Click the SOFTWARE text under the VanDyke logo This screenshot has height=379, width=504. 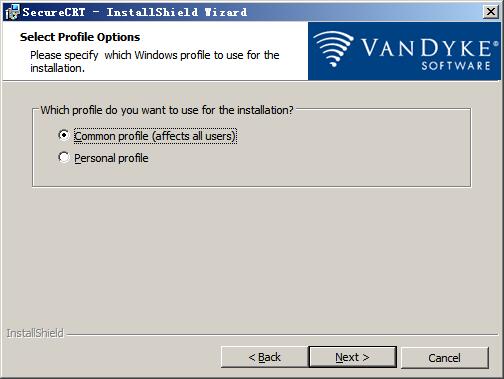pyautogui.click(x=456, y=65)
